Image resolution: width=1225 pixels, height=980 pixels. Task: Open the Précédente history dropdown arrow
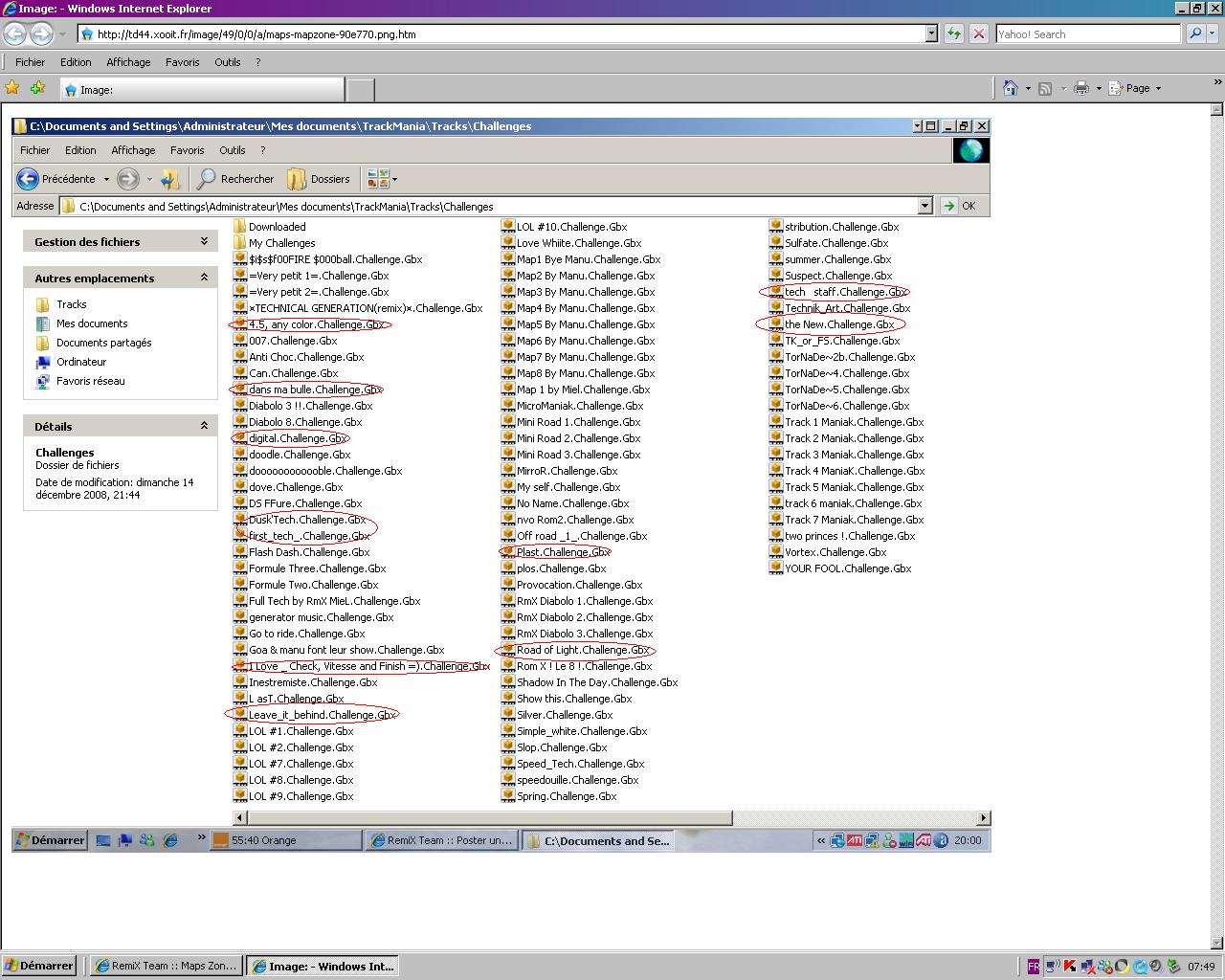point(106,179)
